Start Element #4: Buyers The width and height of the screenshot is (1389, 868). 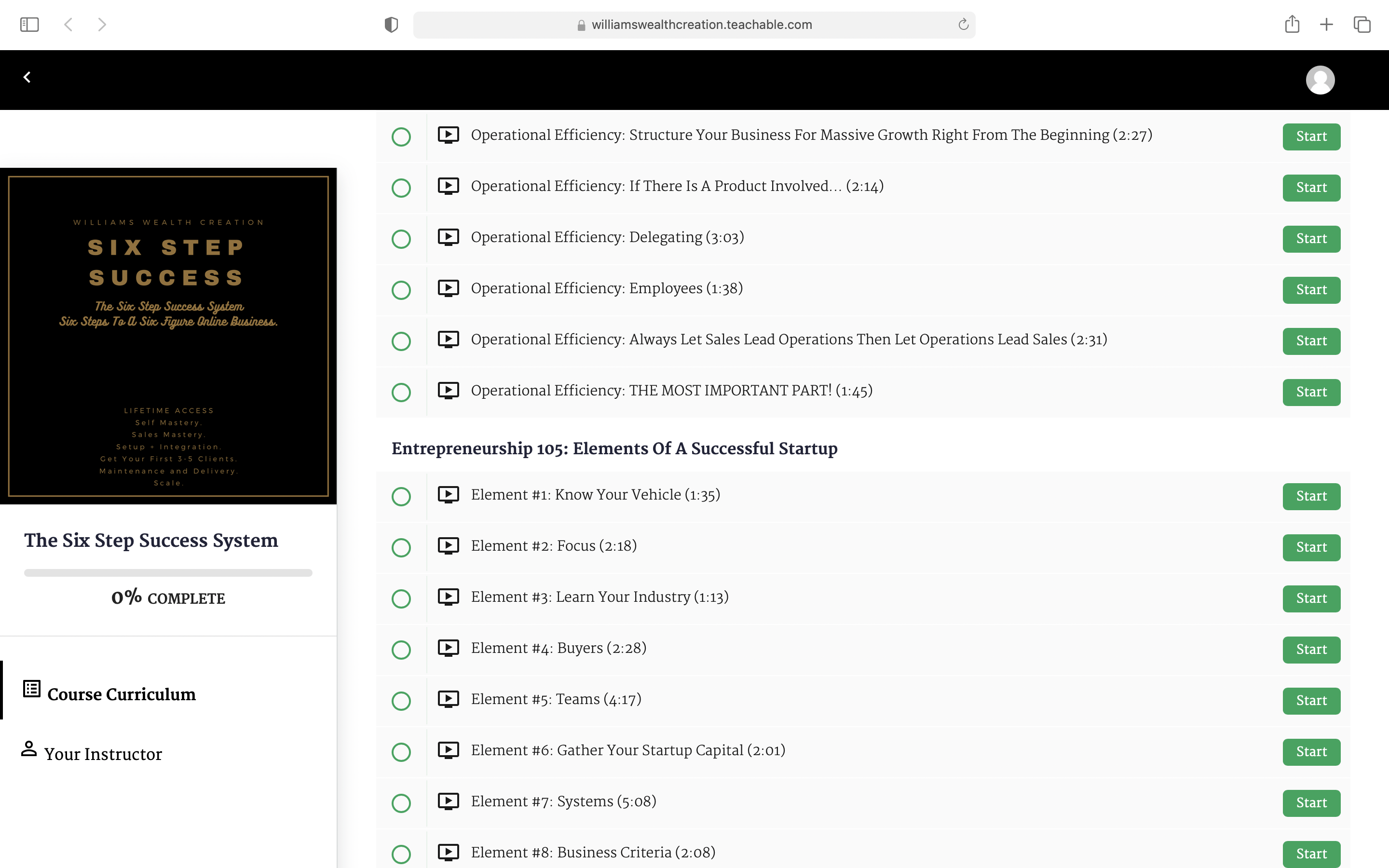click(x=1311, y=650)
